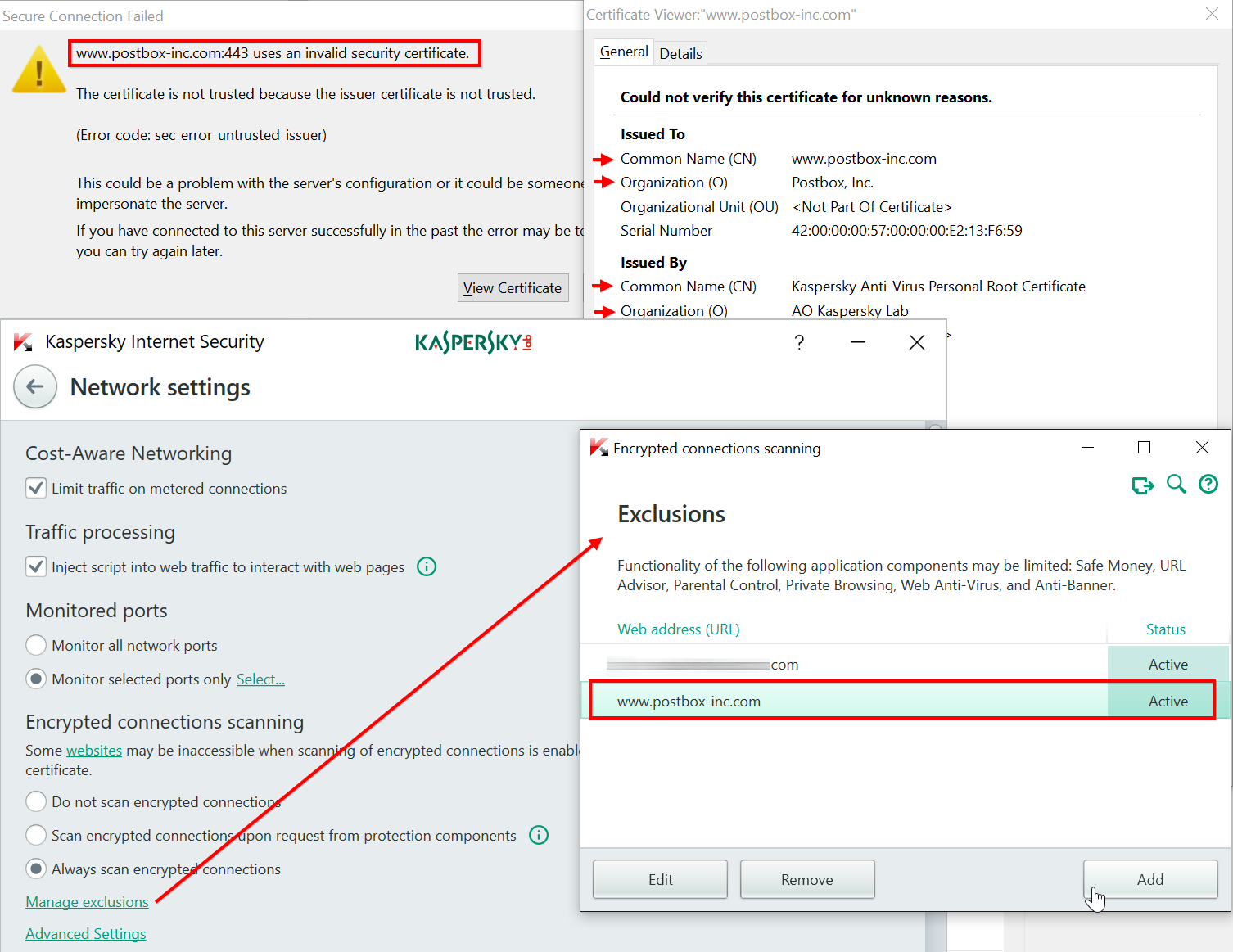Click Kaspersky Anti-Virus Personal Root Certificate text
Viewport: 1233px width, 952px height.
tap(938, 286)
